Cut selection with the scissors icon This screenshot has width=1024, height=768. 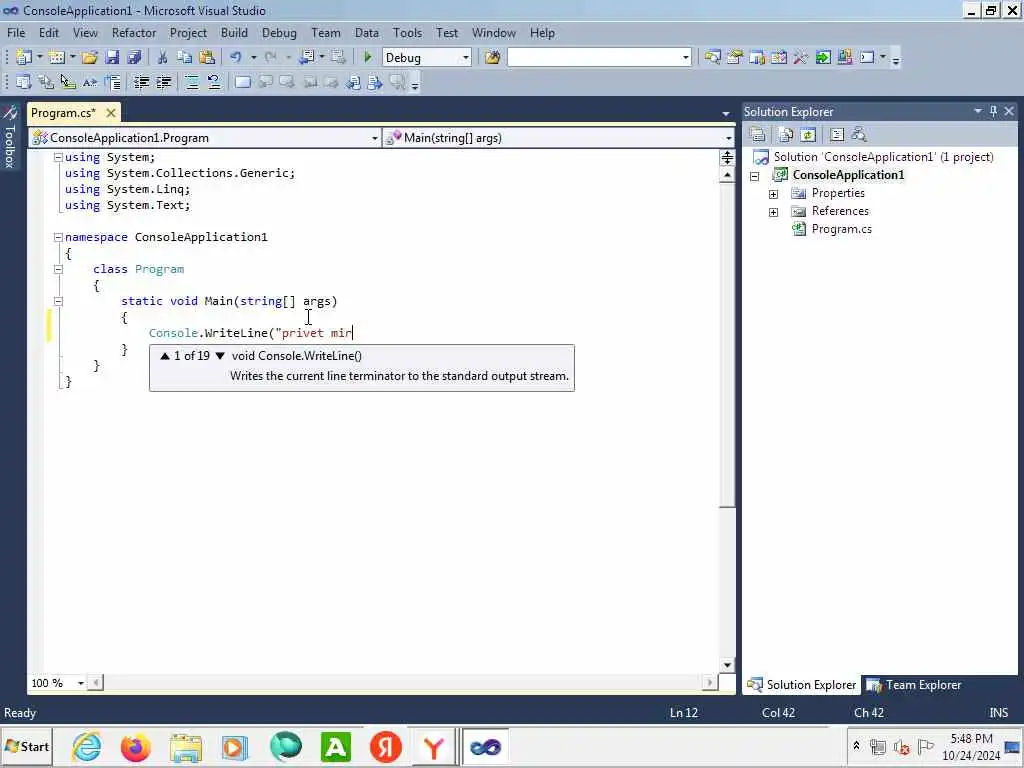point(162,57)
